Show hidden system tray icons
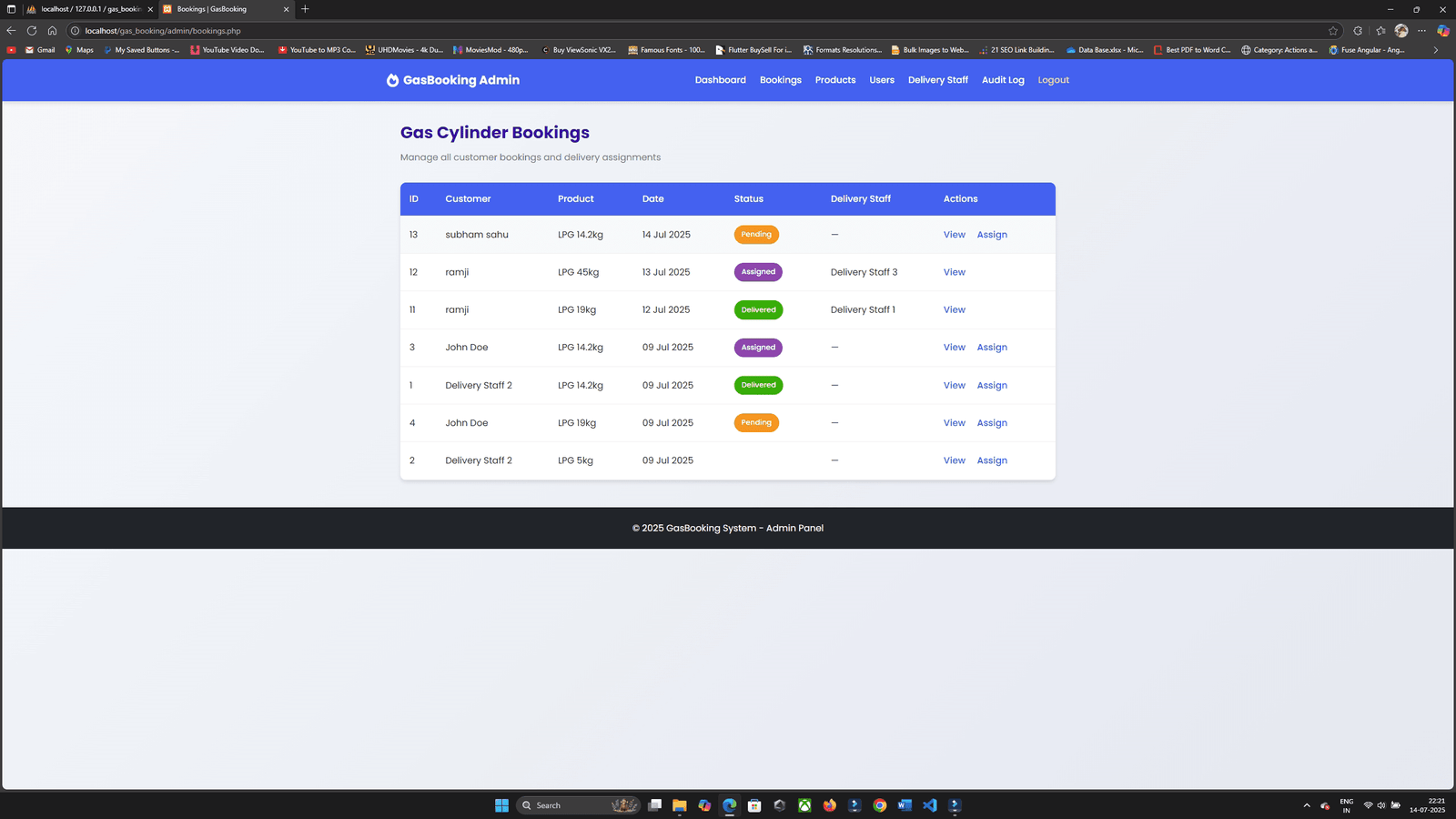The image size is (1456, 819). click(1307, 805)
